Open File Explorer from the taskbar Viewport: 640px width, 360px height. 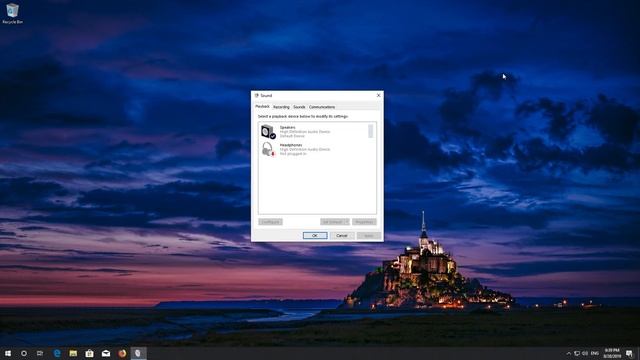(x=73, y=353)
